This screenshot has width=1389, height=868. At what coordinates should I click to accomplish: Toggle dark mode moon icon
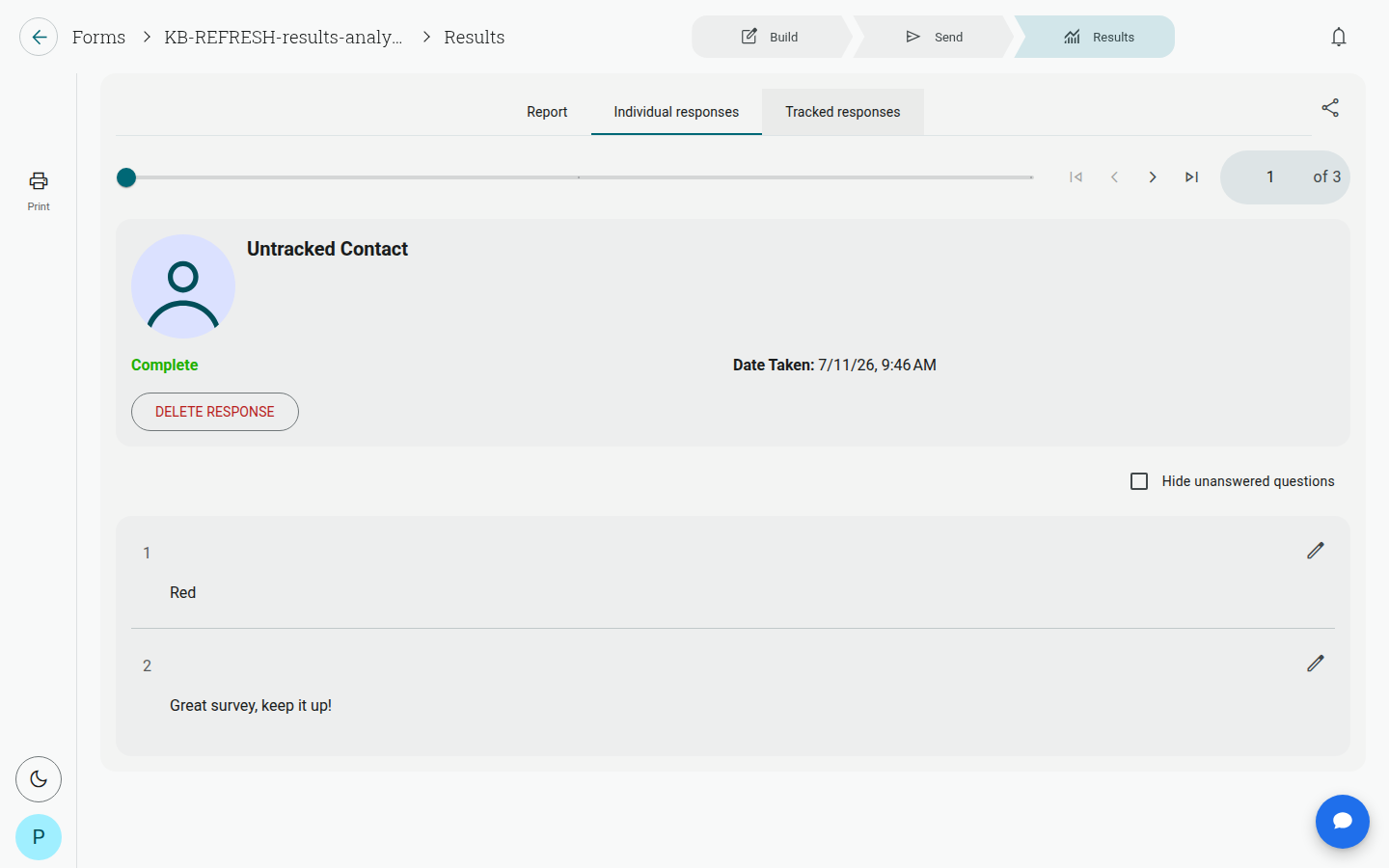pyautogui.click(x=39, y=779)
